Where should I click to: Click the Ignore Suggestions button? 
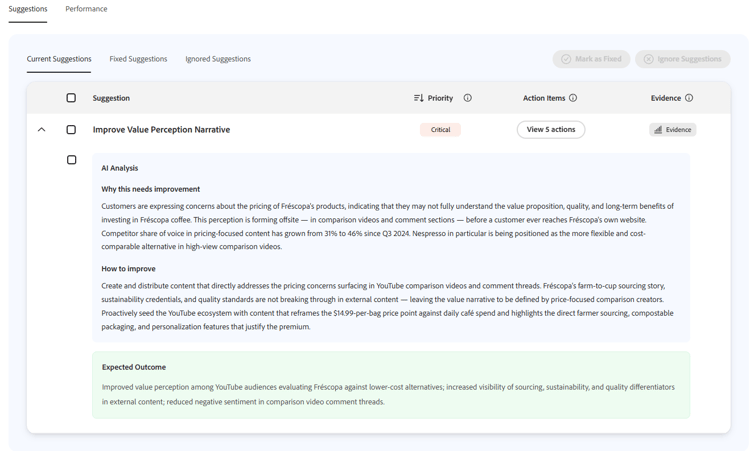(x=683, y=59)
